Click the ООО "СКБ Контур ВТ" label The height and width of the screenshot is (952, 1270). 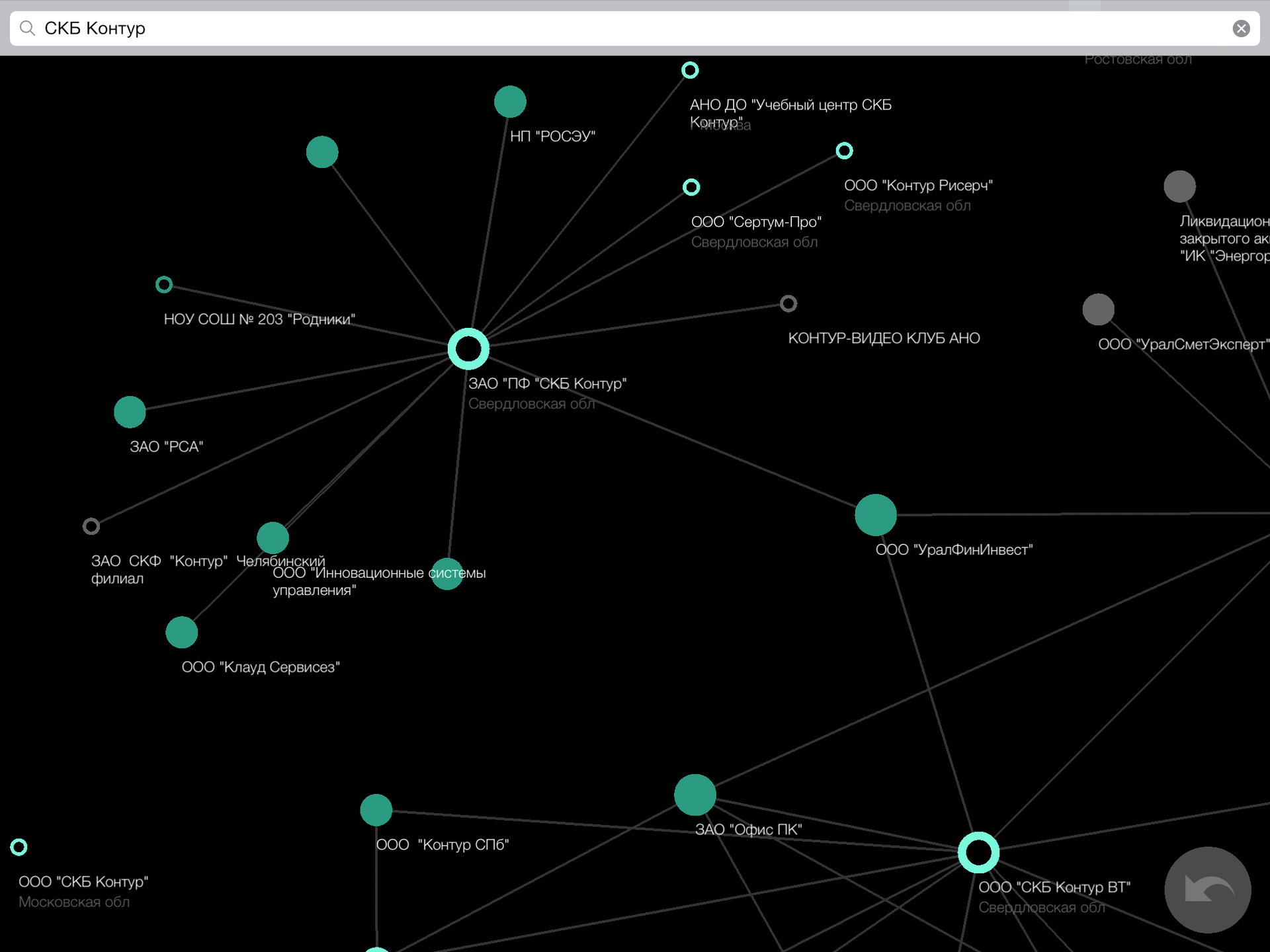point(1055,888)
